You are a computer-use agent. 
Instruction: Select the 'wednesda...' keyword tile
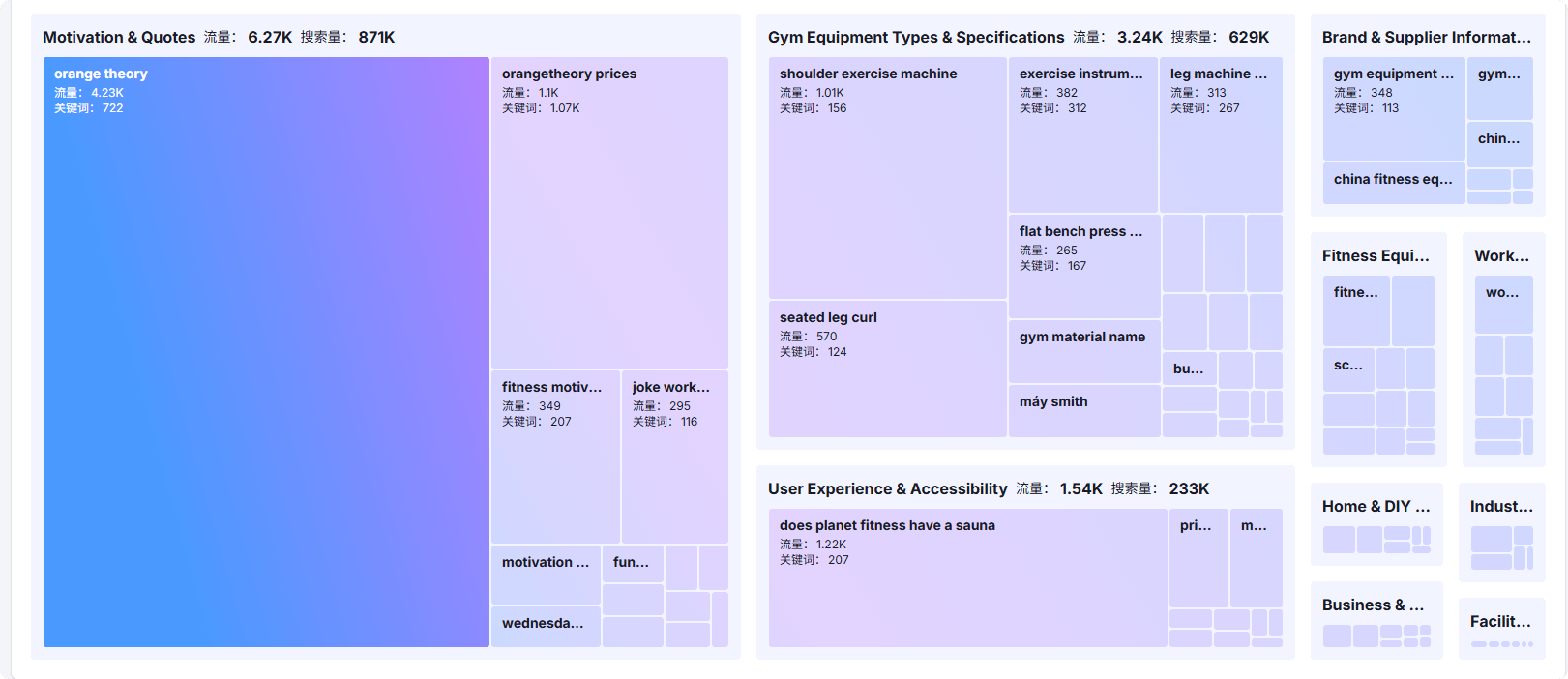tap(546, 626)
